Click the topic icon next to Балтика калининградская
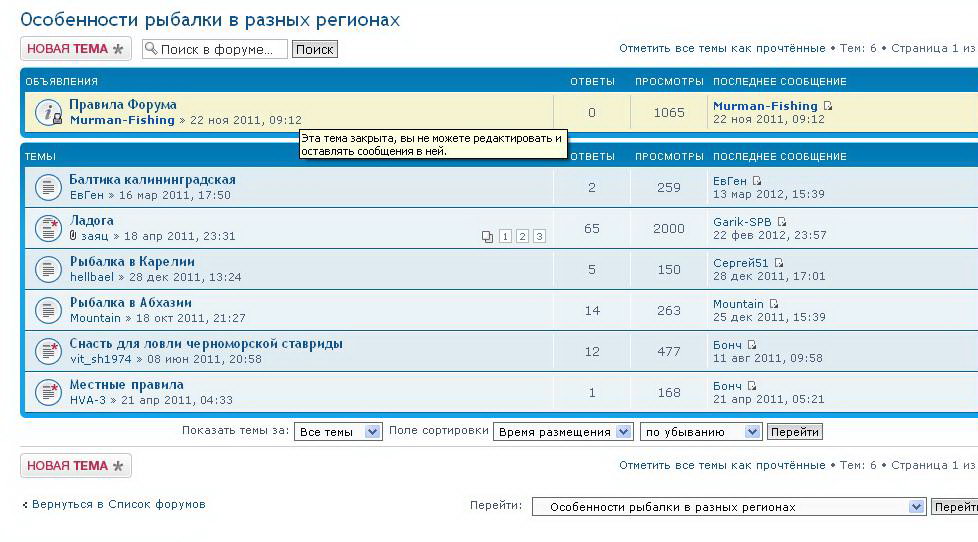Screen dimensions: 978x542 49,187
